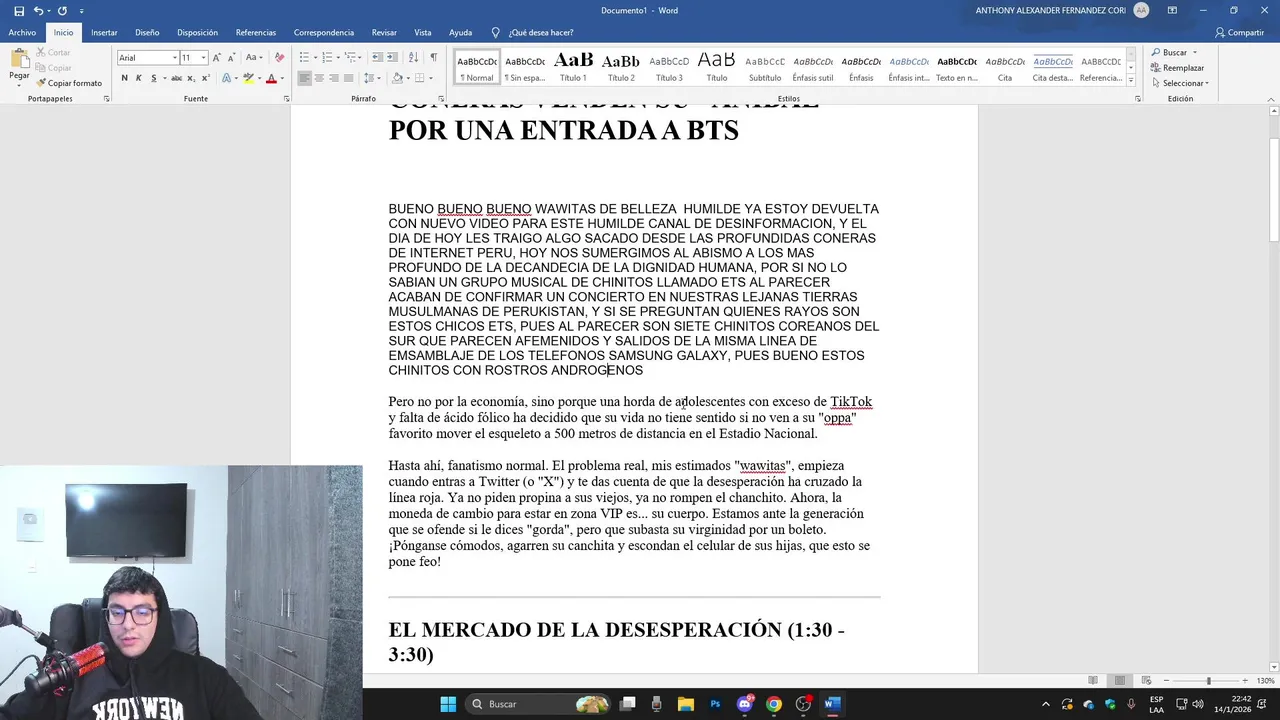1280x720 pixels.
Task: Open Discord from the taskbar
Action: click(x=745, y=704)
